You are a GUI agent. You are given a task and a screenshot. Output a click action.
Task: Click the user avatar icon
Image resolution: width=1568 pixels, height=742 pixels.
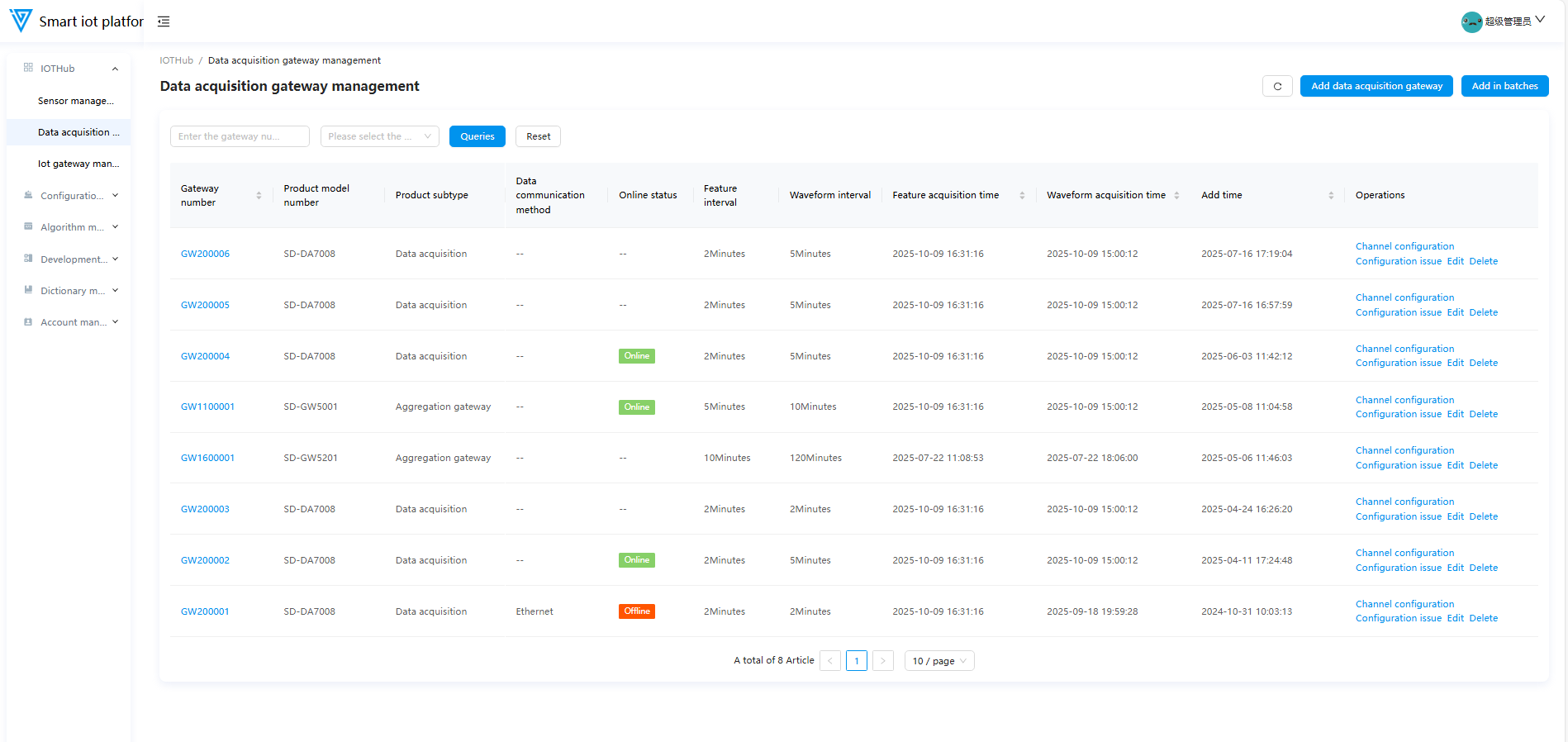click(1471, 21)
